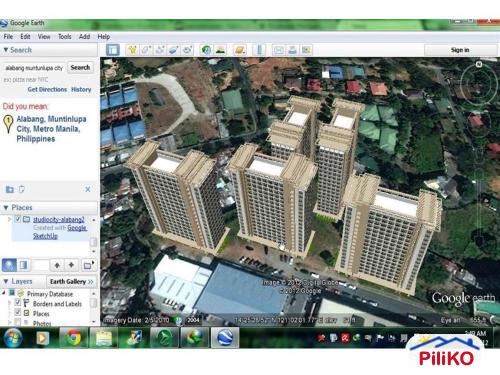Screen dimensions: 500x375
Task: Toggle the Borders and Labels checkbox
Action: click(18, 303)
